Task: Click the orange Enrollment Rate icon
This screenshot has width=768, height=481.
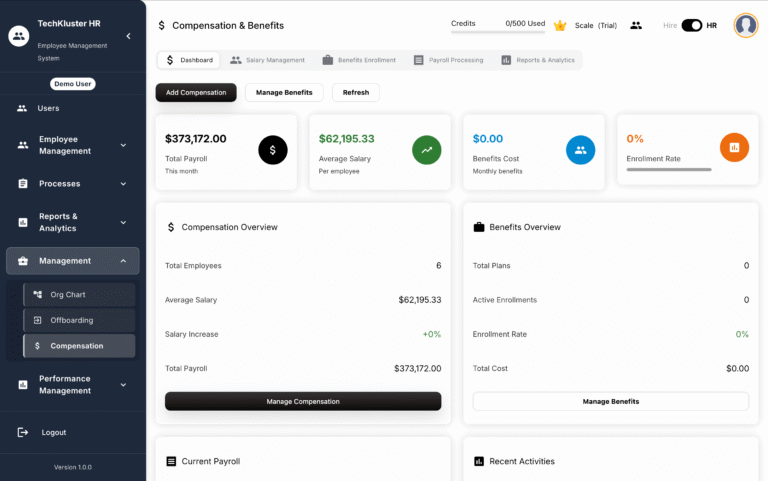Action: [x=734, y=148]
